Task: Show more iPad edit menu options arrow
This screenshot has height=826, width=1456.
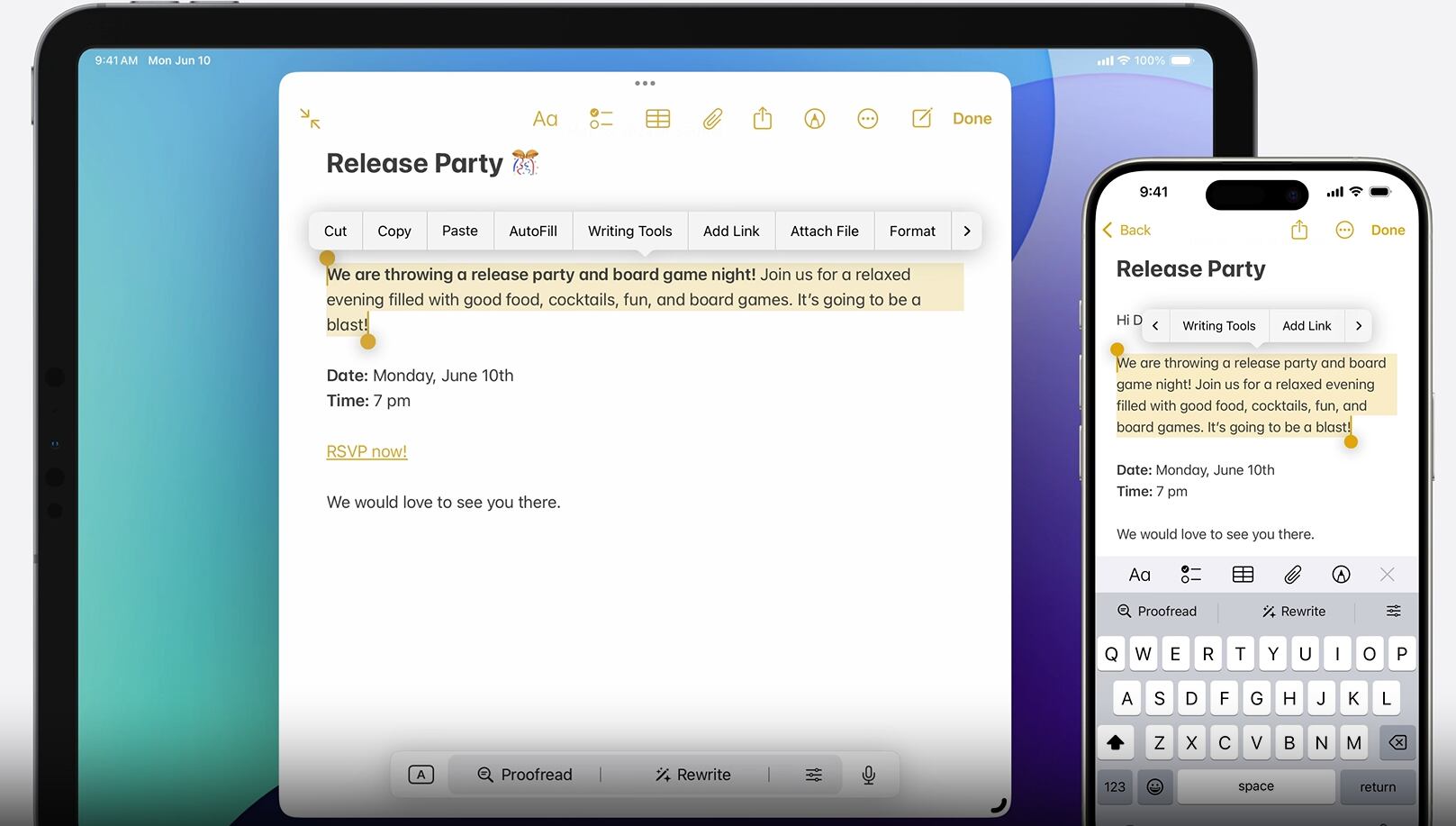Action: [967, 231]
